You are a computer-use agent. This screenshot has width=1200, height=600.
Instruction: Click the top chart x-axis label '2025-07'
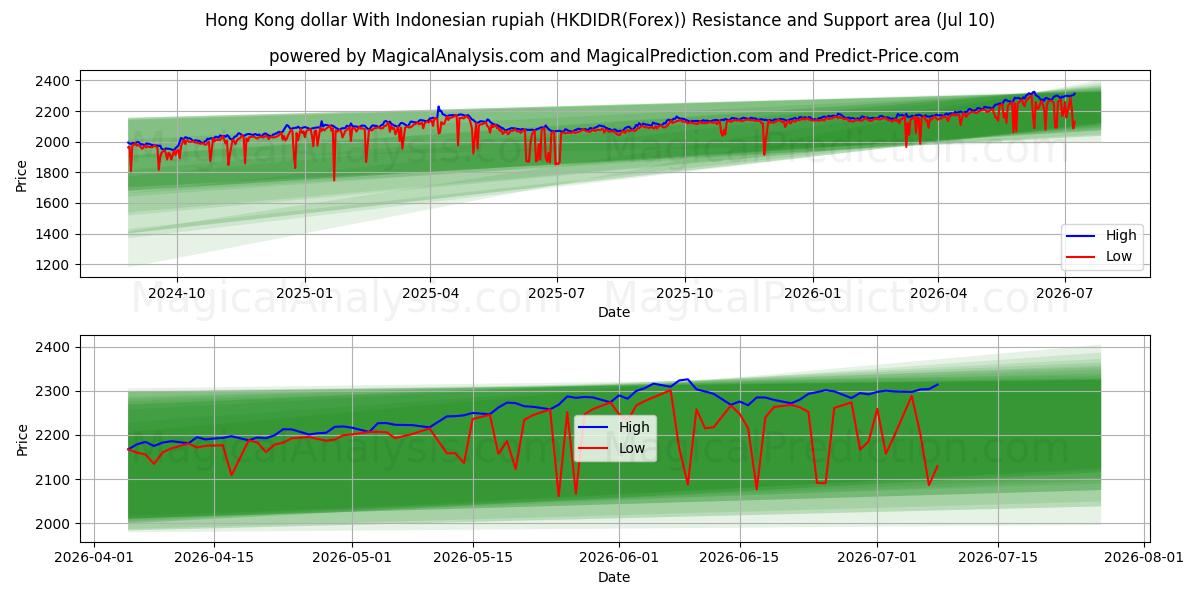click(556, 294)
